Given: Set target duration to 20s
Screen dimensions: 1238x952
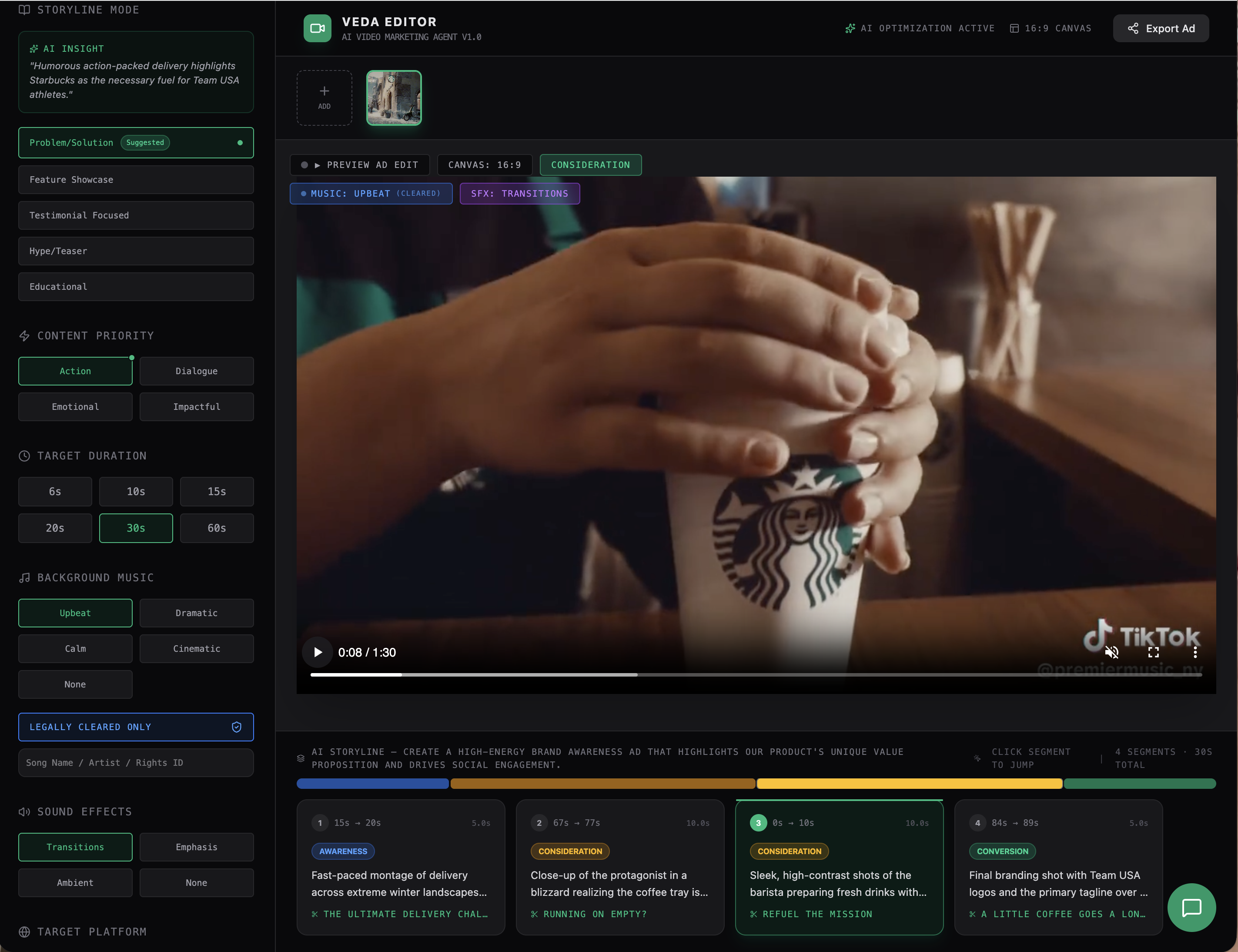Looking at the screenshot, I should click(x=55, y=528).
